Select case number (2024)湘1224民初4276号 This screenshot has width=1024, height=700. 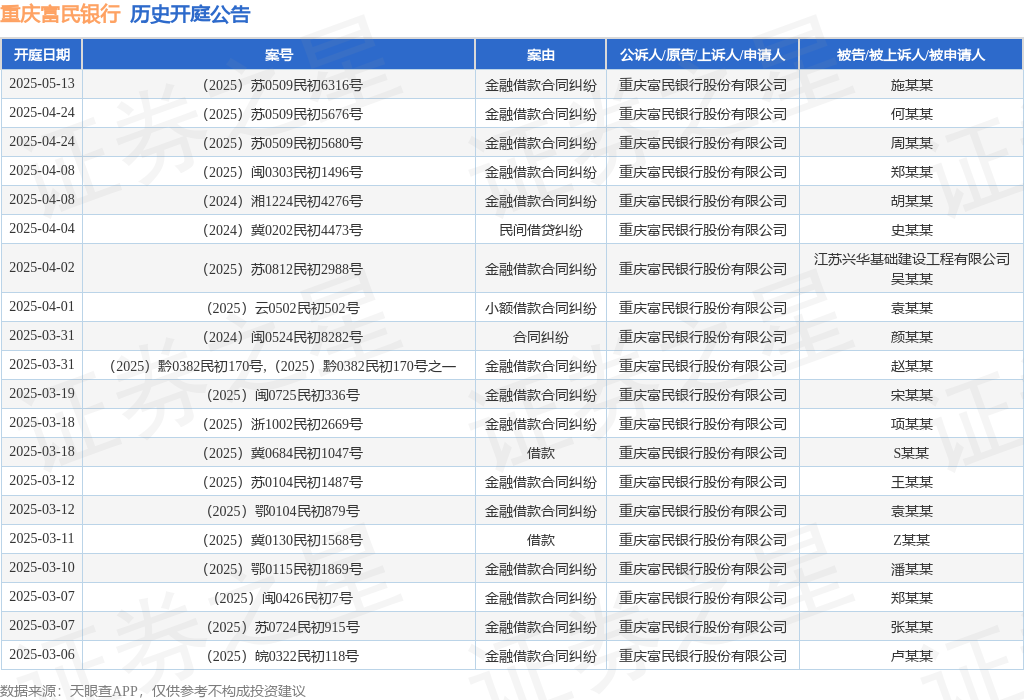click(x=283, y=201)
